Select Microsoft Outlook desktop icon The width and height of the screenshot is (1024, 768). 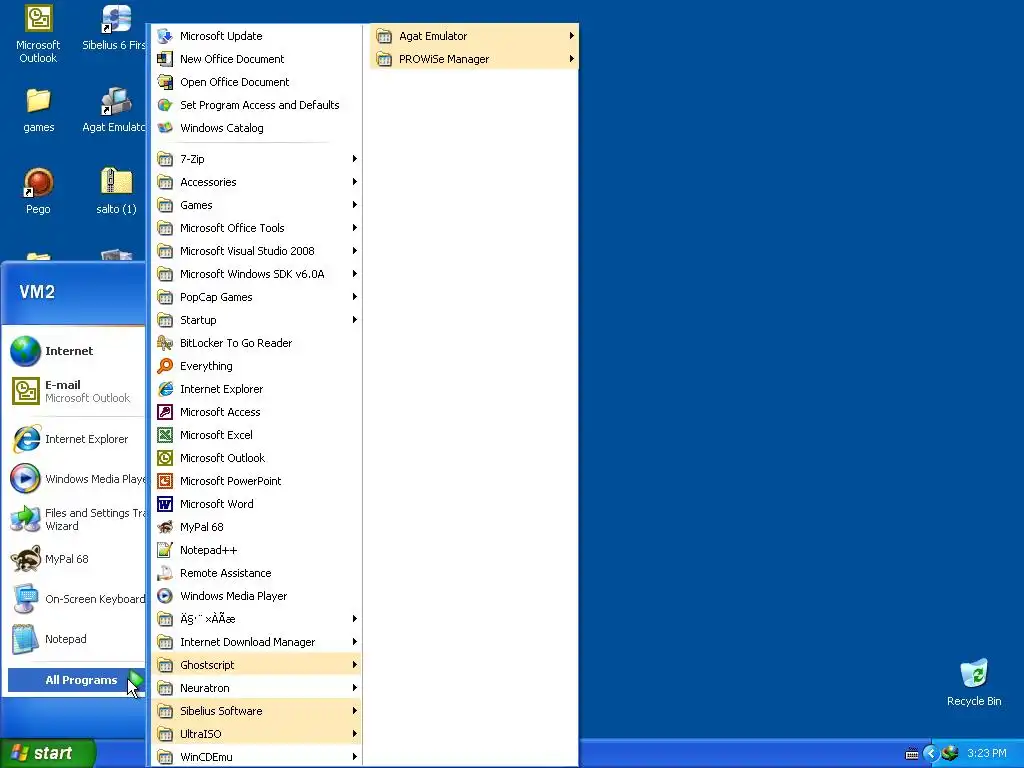38,35
